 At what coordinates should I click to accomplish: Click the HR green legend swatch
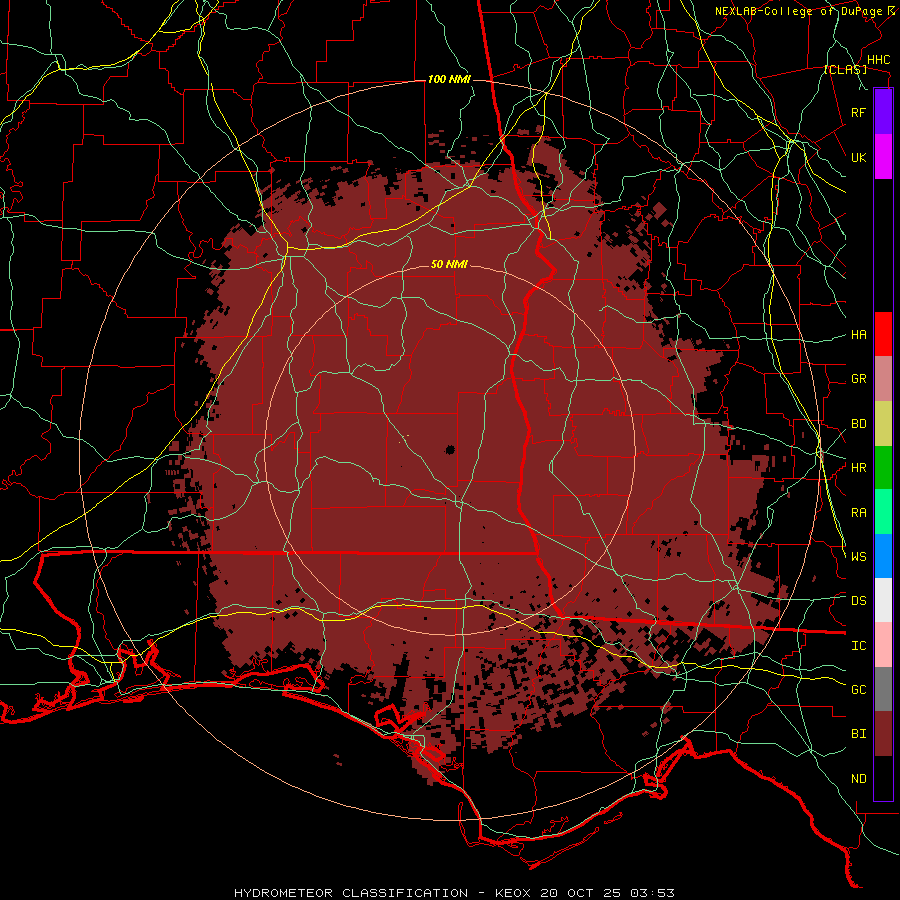(x=883, y=467)
